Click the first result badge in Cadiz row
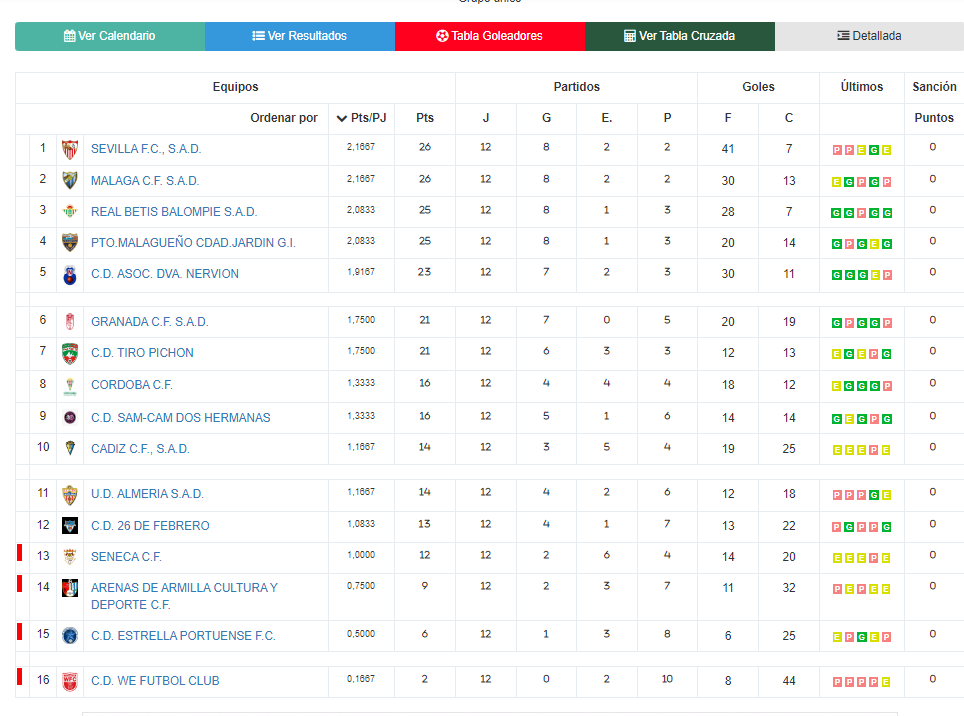The width and height of the screenshot is (964, 716). (x=837, y=450)
